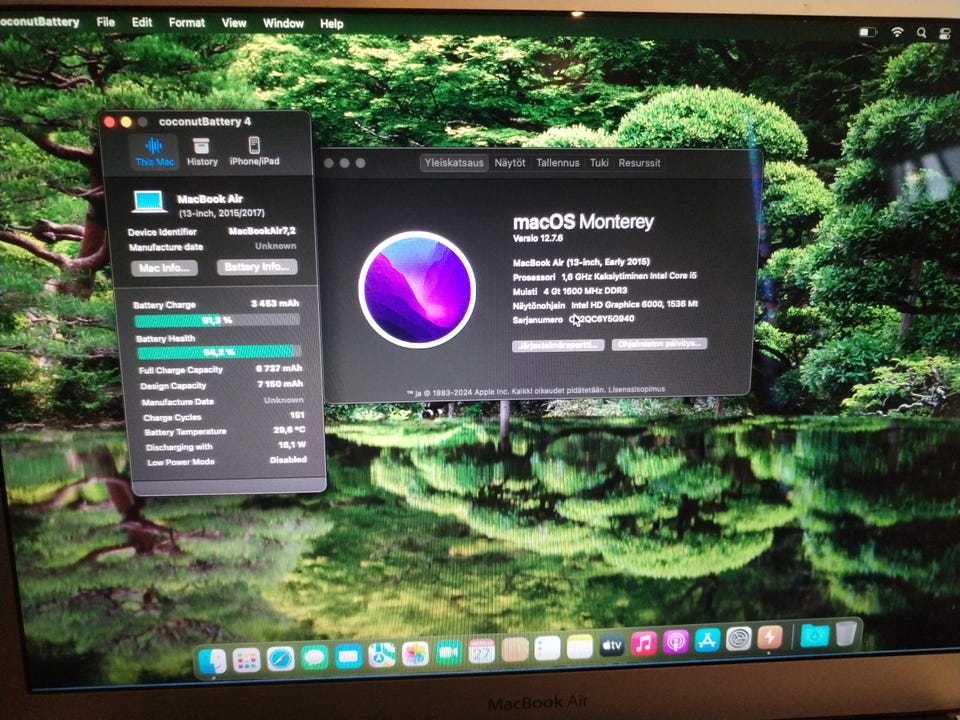960x720 pixels.
Task: Switch to the iPhone/iPad tab
Action: (254, 152)
